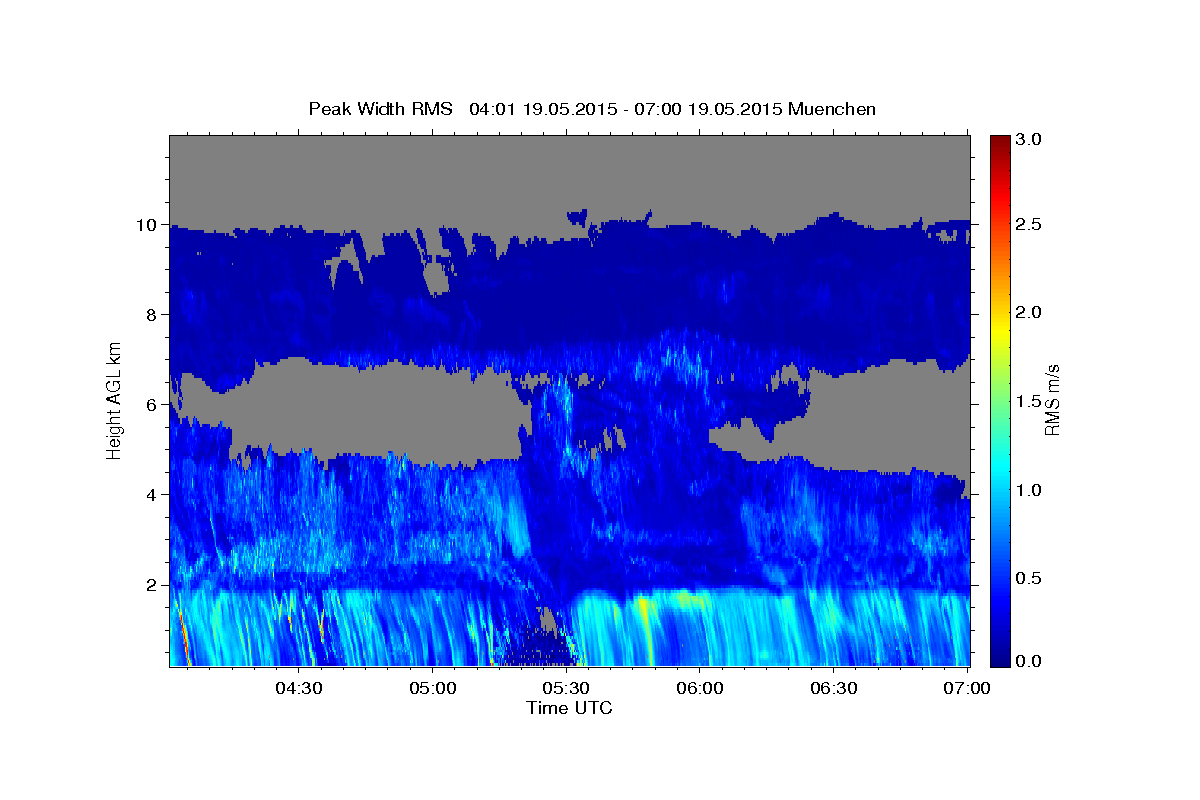The image size is (1200, 800).
Task: Click the 05:30 time axis label
Action: click(x=567, y=688)
